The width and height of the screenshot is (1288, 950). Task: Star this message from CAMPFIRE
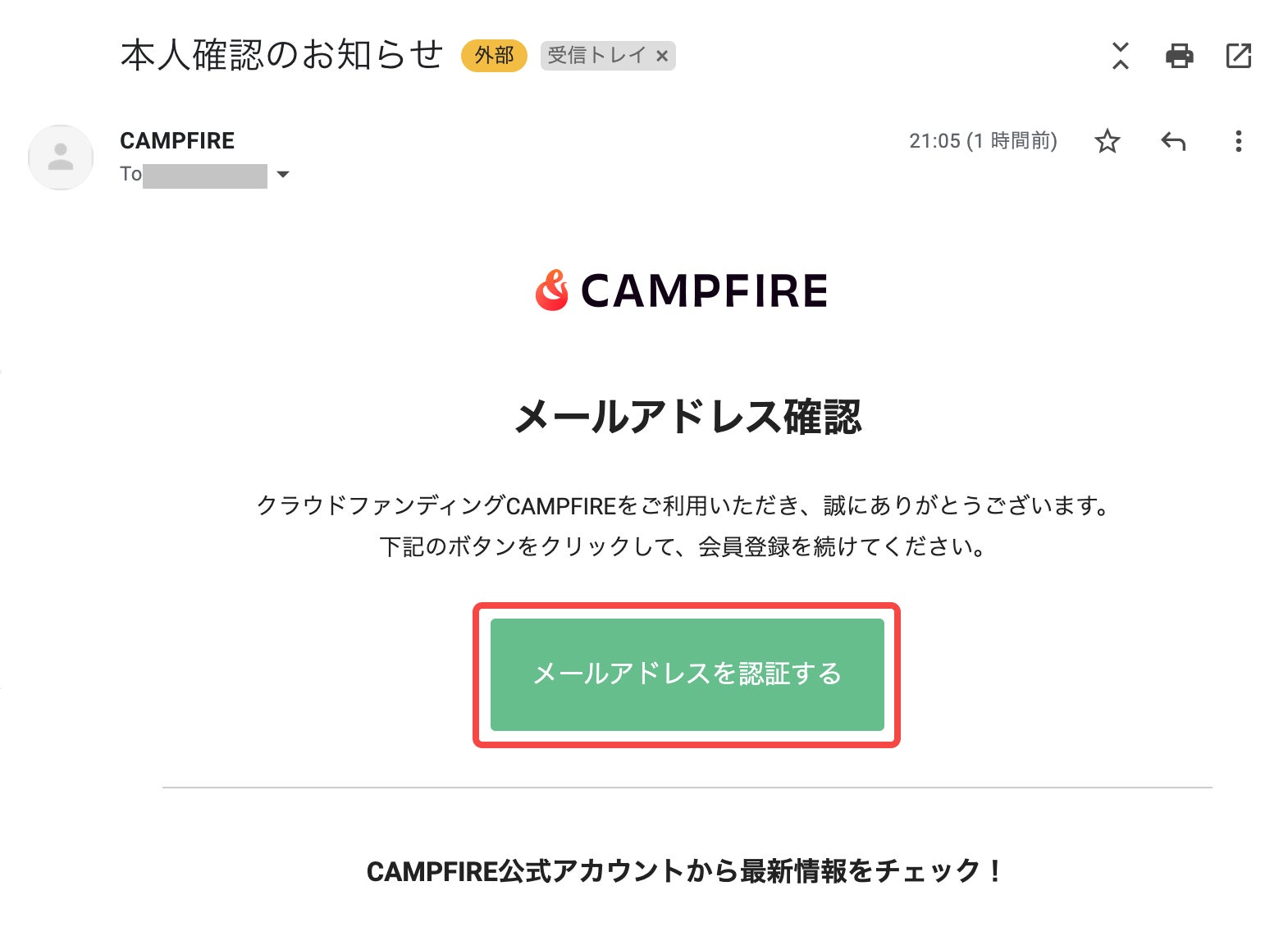[x=1107, y=141]
